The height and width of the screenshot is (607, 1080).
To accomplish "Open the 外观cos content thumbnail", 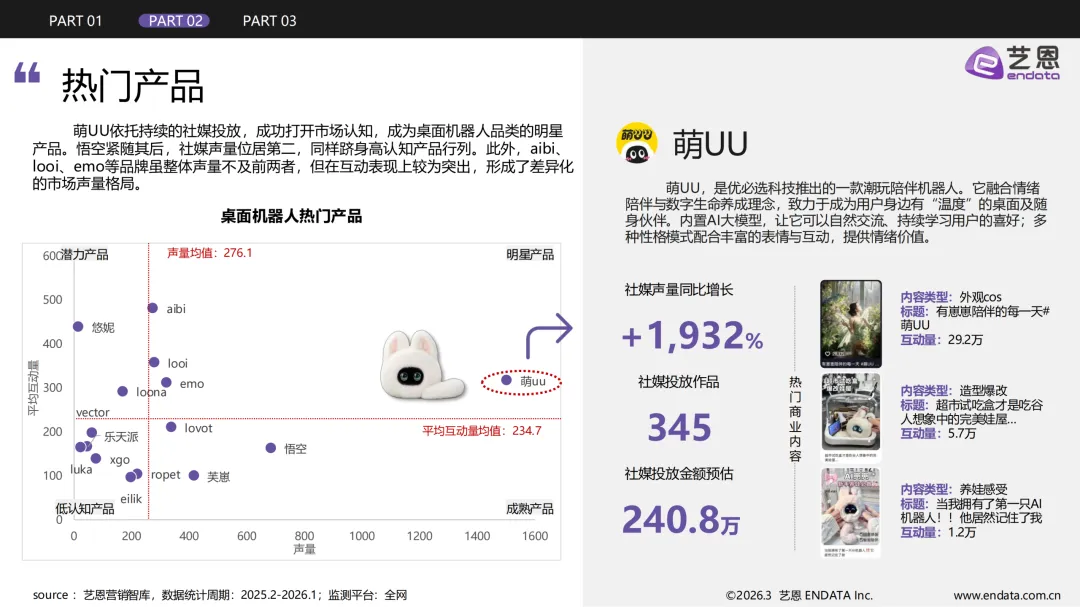I will [851, 323].
